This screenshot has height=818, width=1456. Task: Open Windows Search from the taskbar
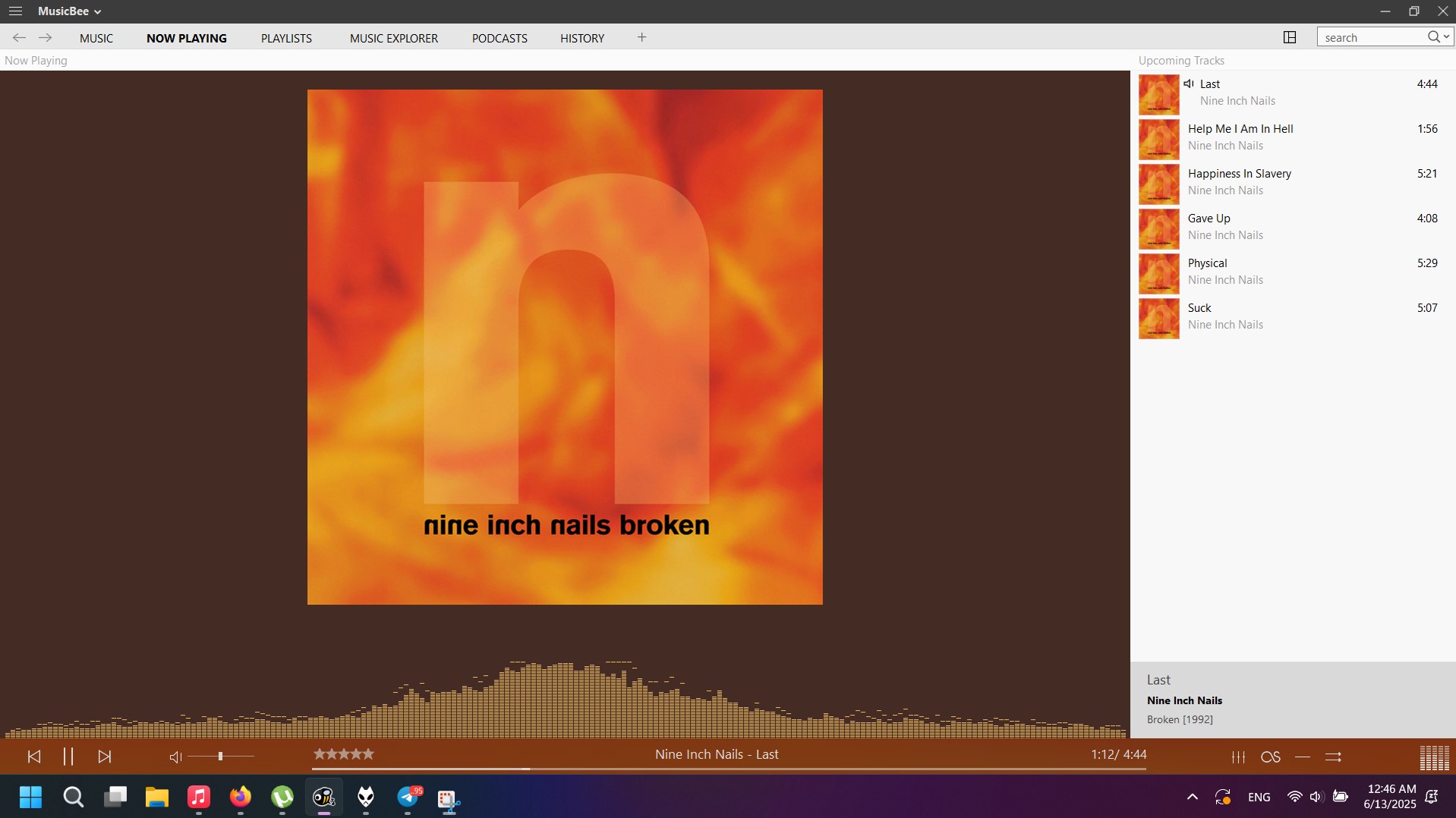tap(73, 797)
